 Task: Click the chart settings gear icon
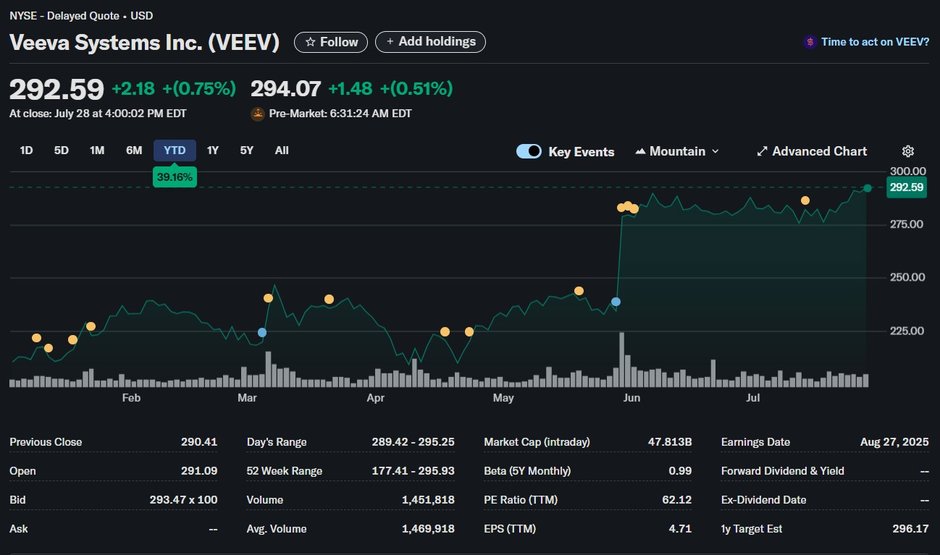coord(908,151)
